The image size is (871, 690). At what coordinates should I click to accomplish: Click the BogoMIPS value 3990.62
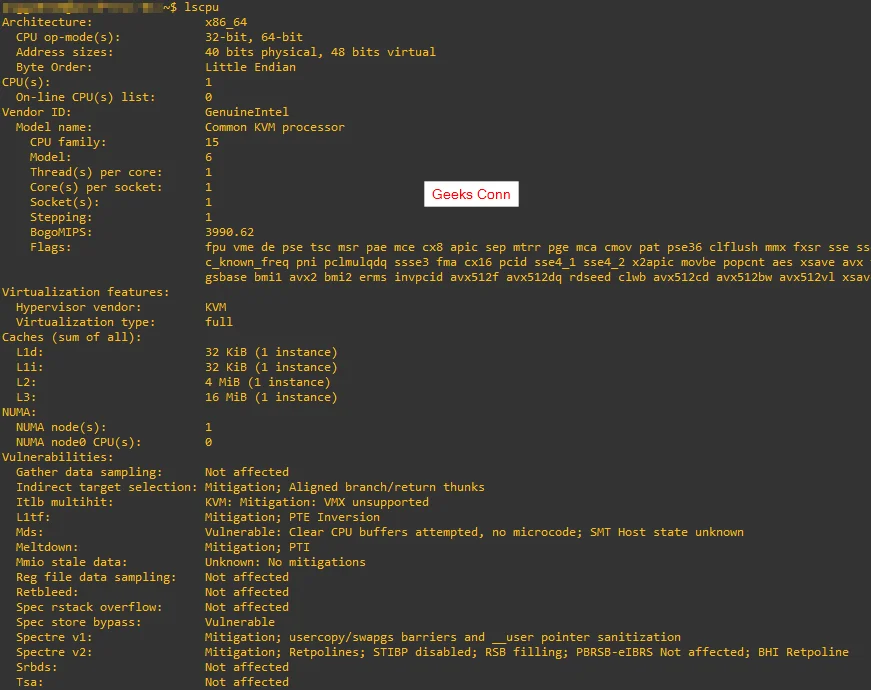pos(231,231)
